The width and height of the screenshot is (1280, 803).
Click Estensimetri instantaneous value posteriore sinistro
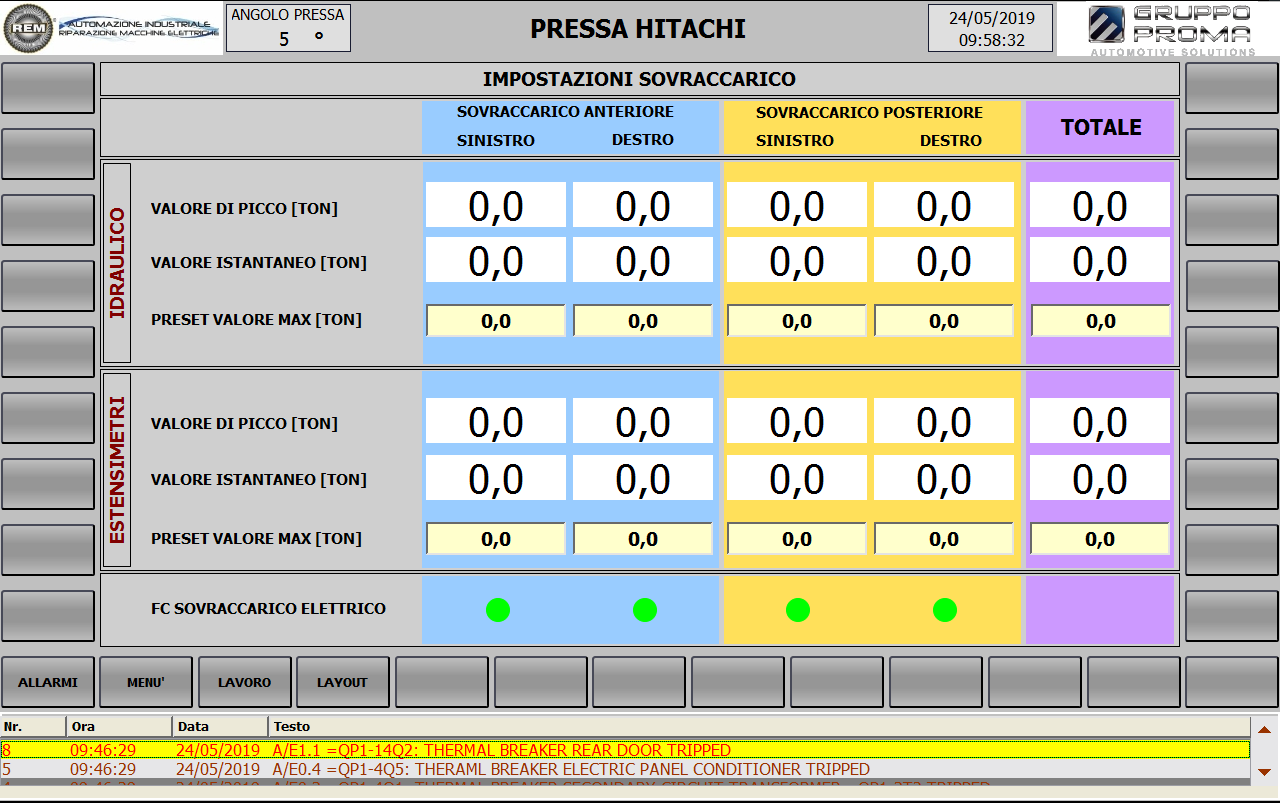[x=797, y=479]
